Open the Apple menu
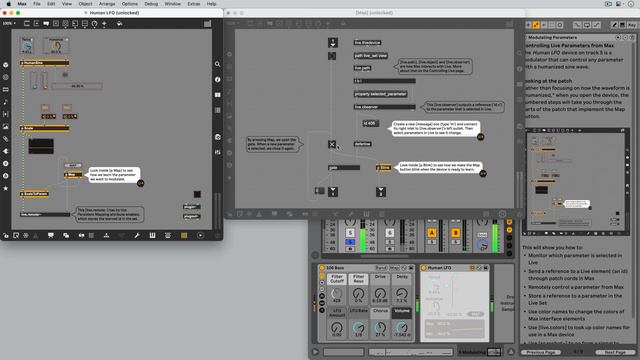 pyautogui.click(x=9, y=4)
